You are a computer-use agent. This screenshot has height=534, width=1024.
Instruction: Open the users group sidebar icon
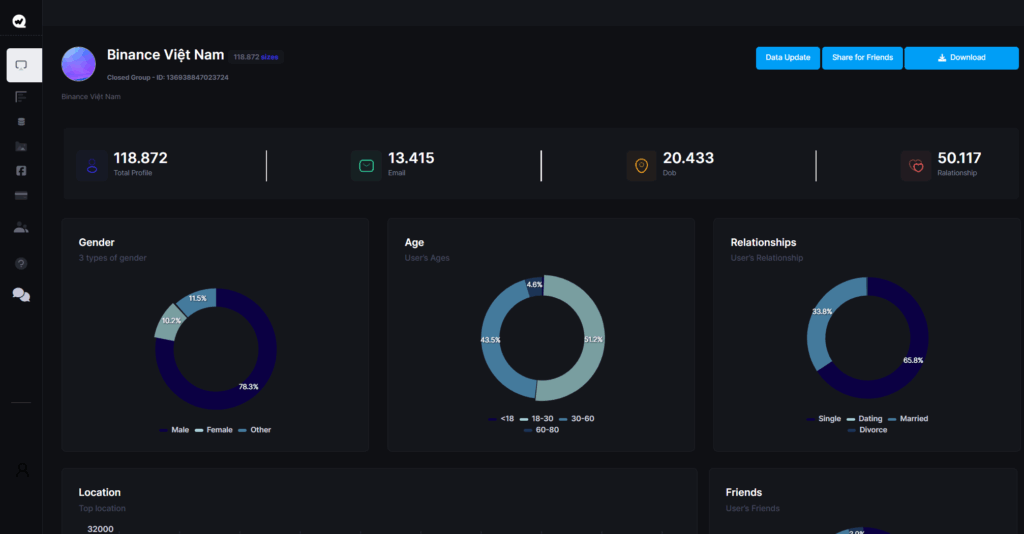[x=21, y=228]
